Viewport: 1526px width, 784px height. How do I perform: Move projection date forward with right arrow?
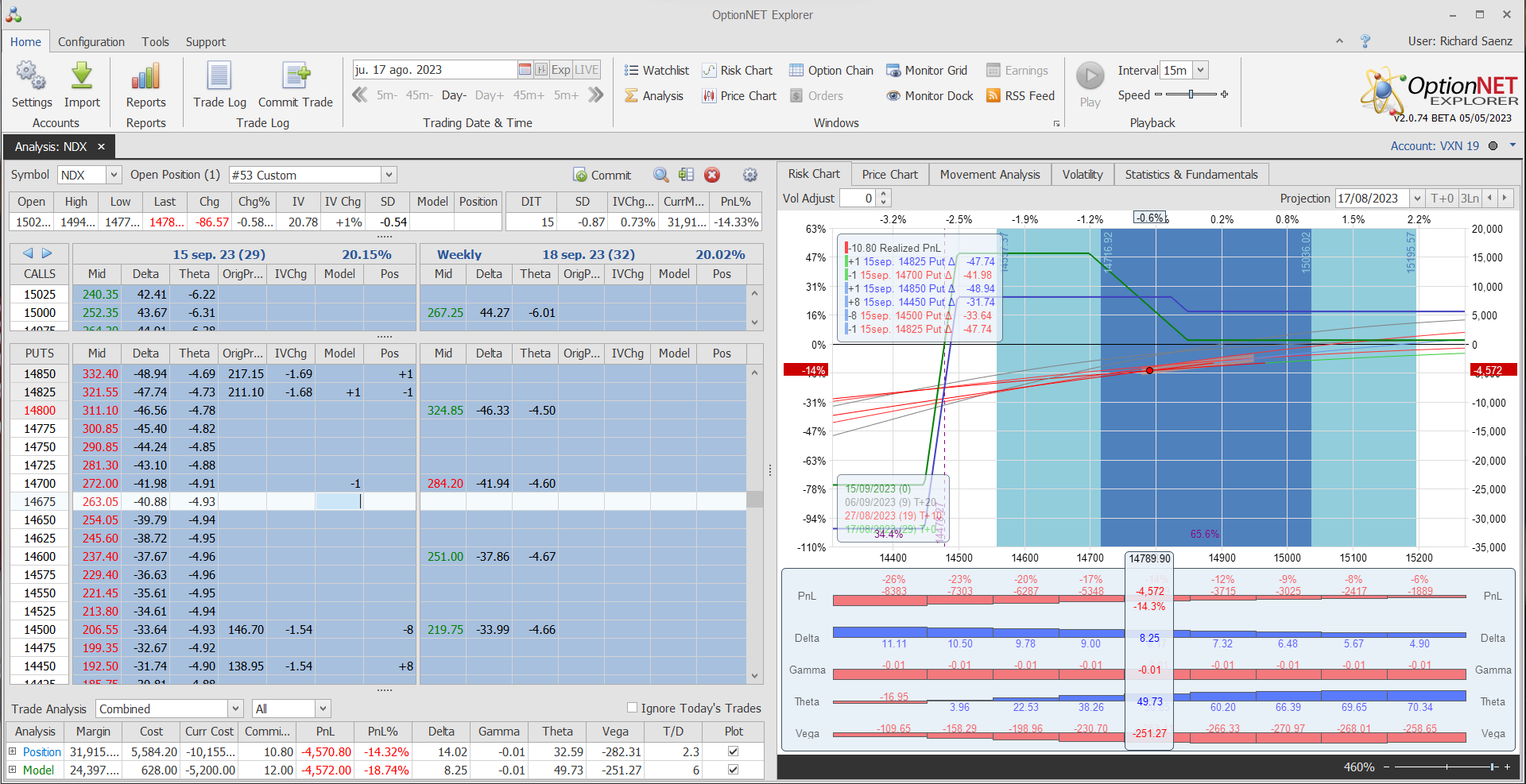[x=1504, y=198]
